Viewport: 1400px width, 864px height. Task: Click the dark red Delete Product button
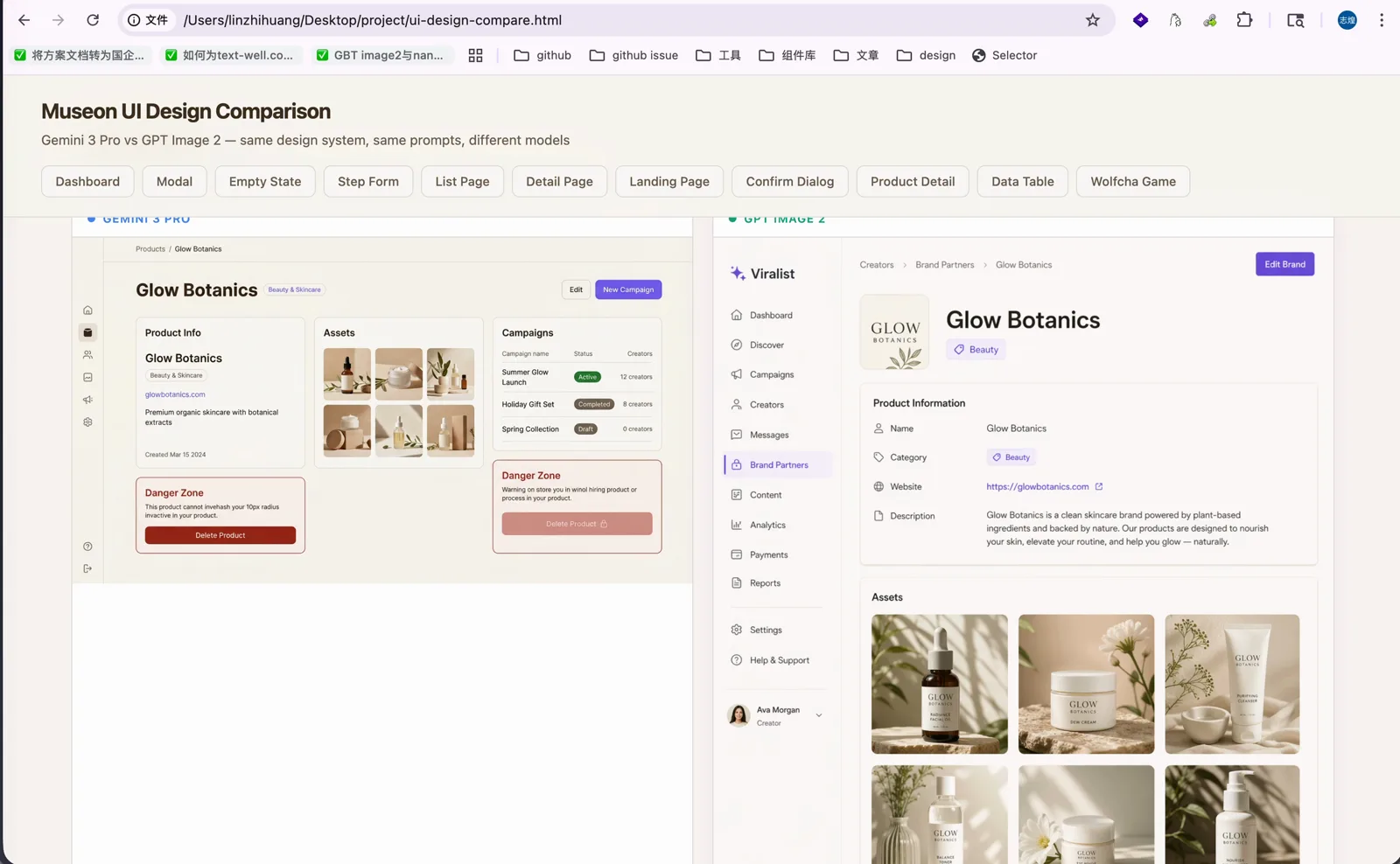point(220,535)
